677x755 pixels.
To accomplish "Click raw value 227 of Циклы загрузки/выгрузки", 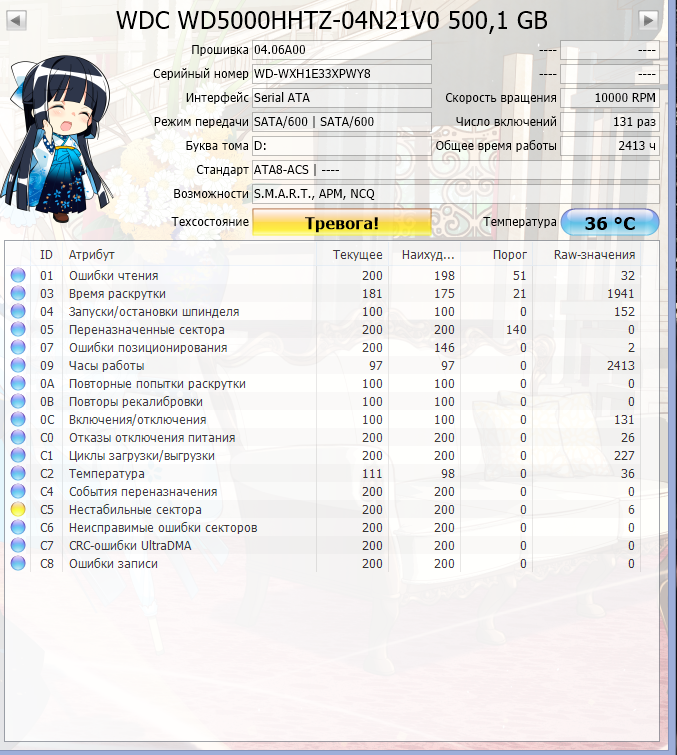I will (x=625, y=456).
